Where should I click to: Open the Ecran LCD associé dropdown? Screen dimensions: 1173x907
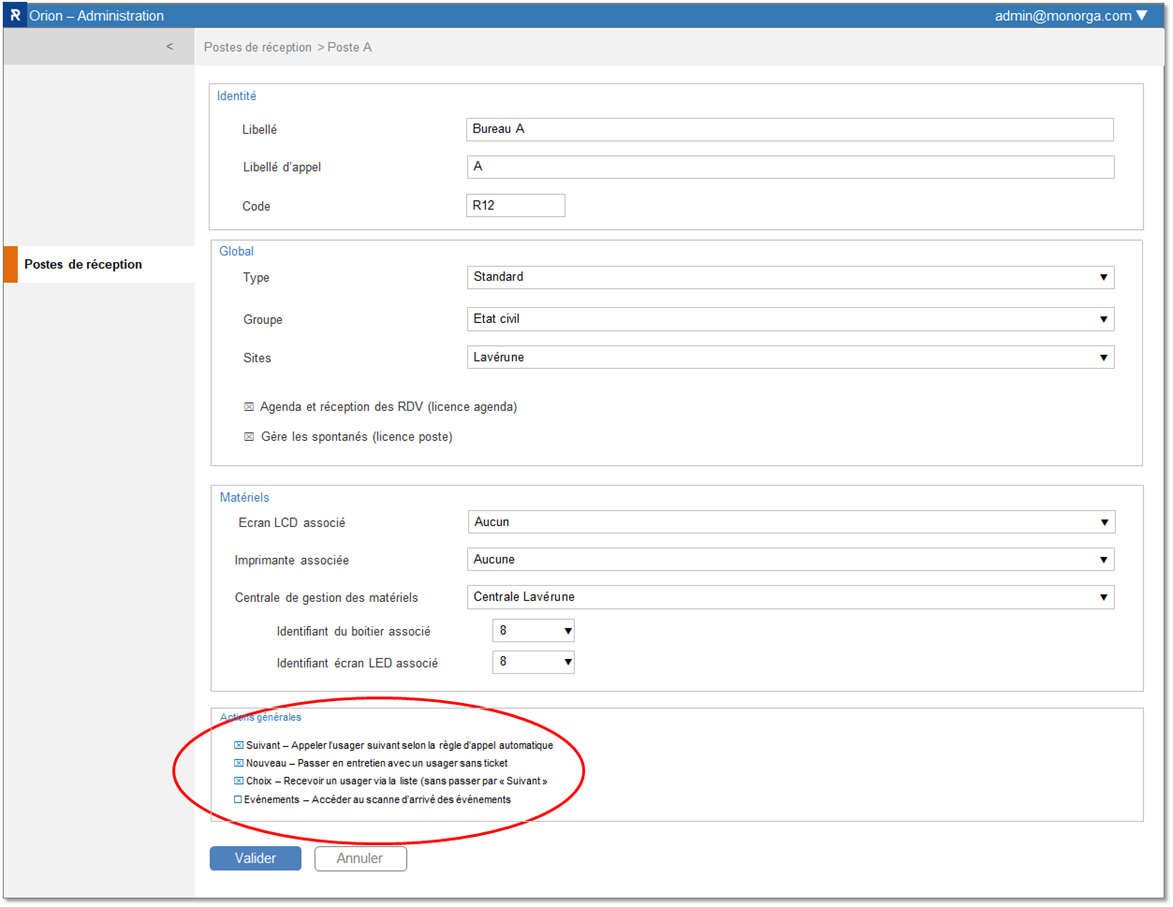click(x=791, y=522)
